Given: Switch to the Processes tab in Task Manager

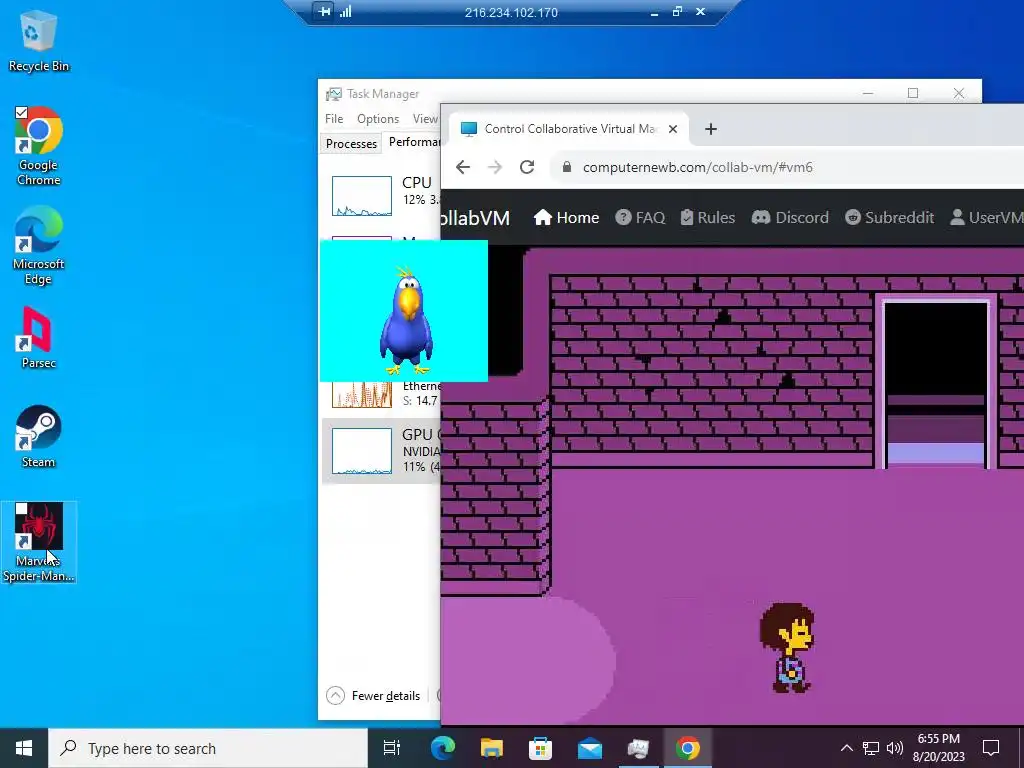Looking at the screenshot, I should (351, 144).
